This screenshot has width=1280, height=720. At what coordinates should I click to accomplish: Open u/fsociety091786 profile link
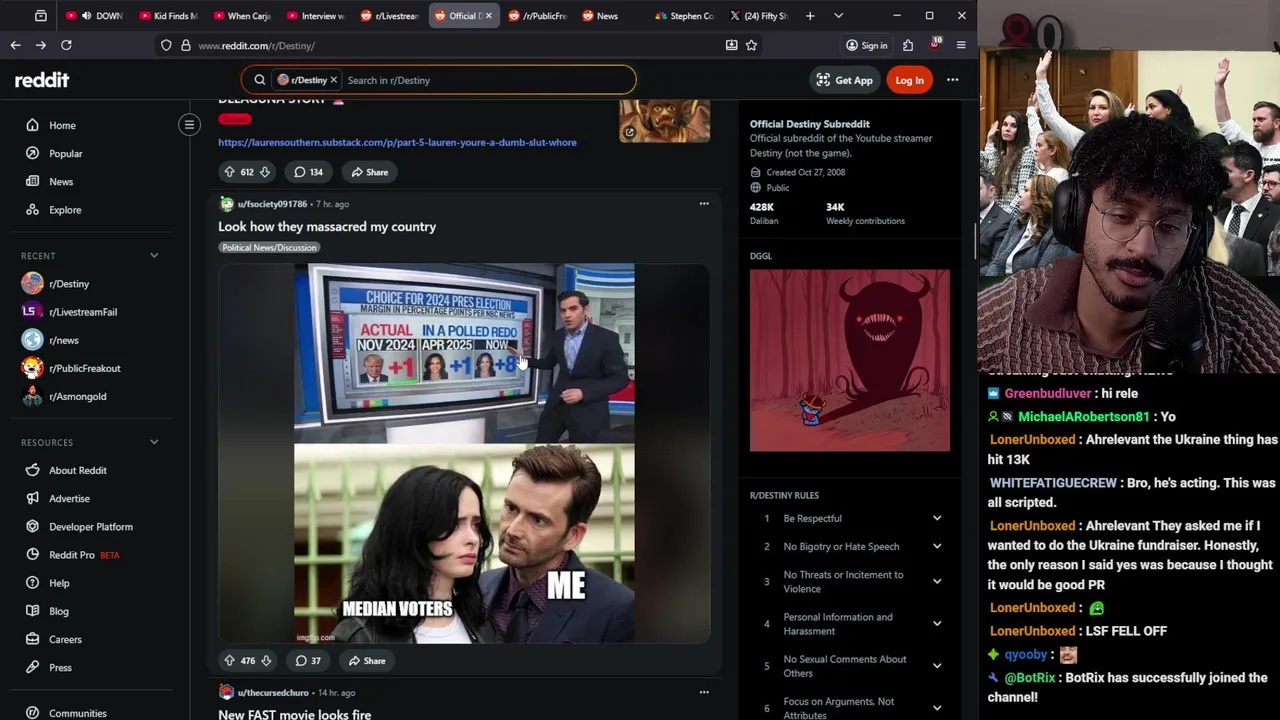pyautogui.click(x=272, y=204)
